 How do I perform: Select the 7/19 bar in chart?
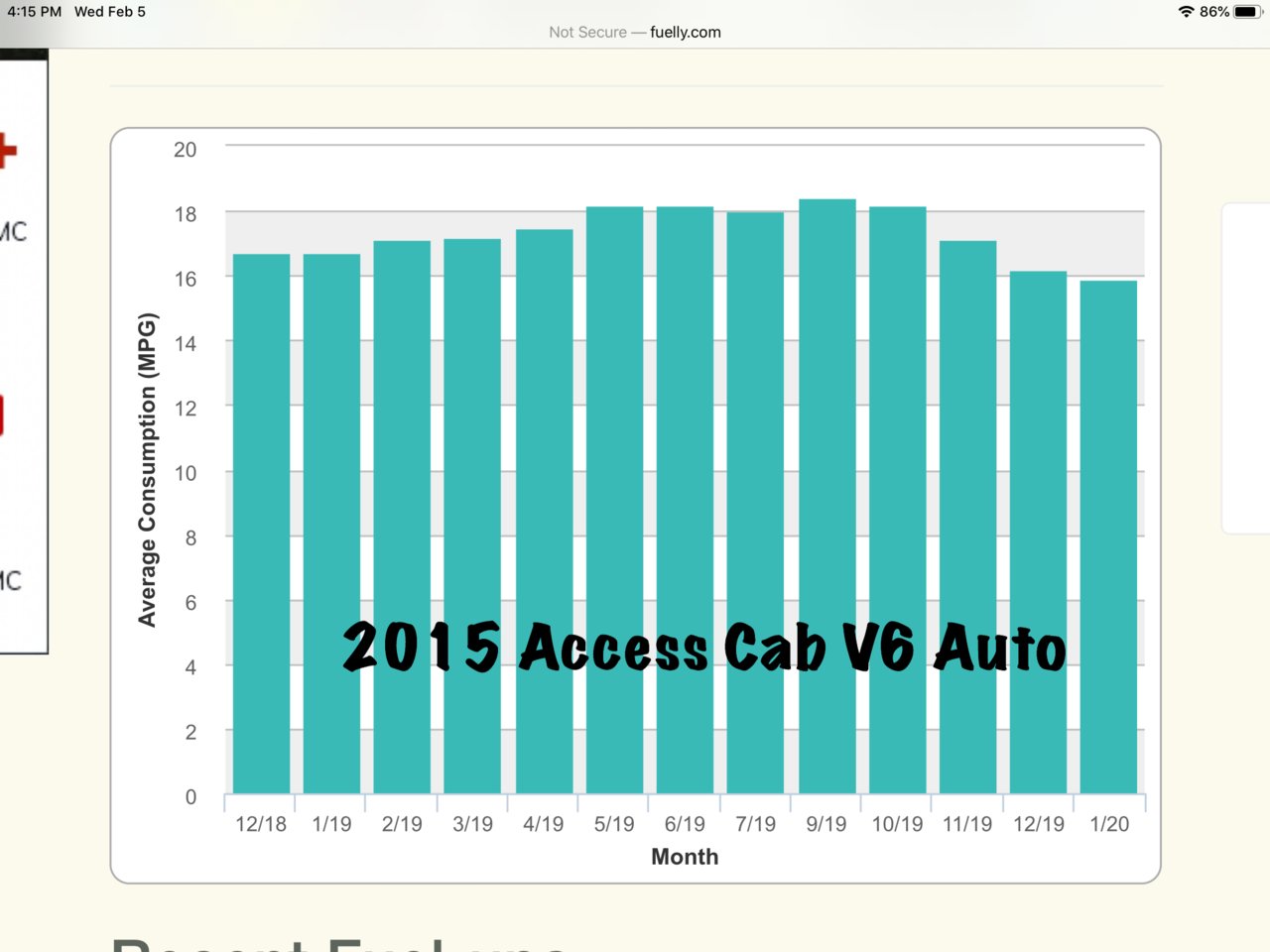[x=755, y=503]
